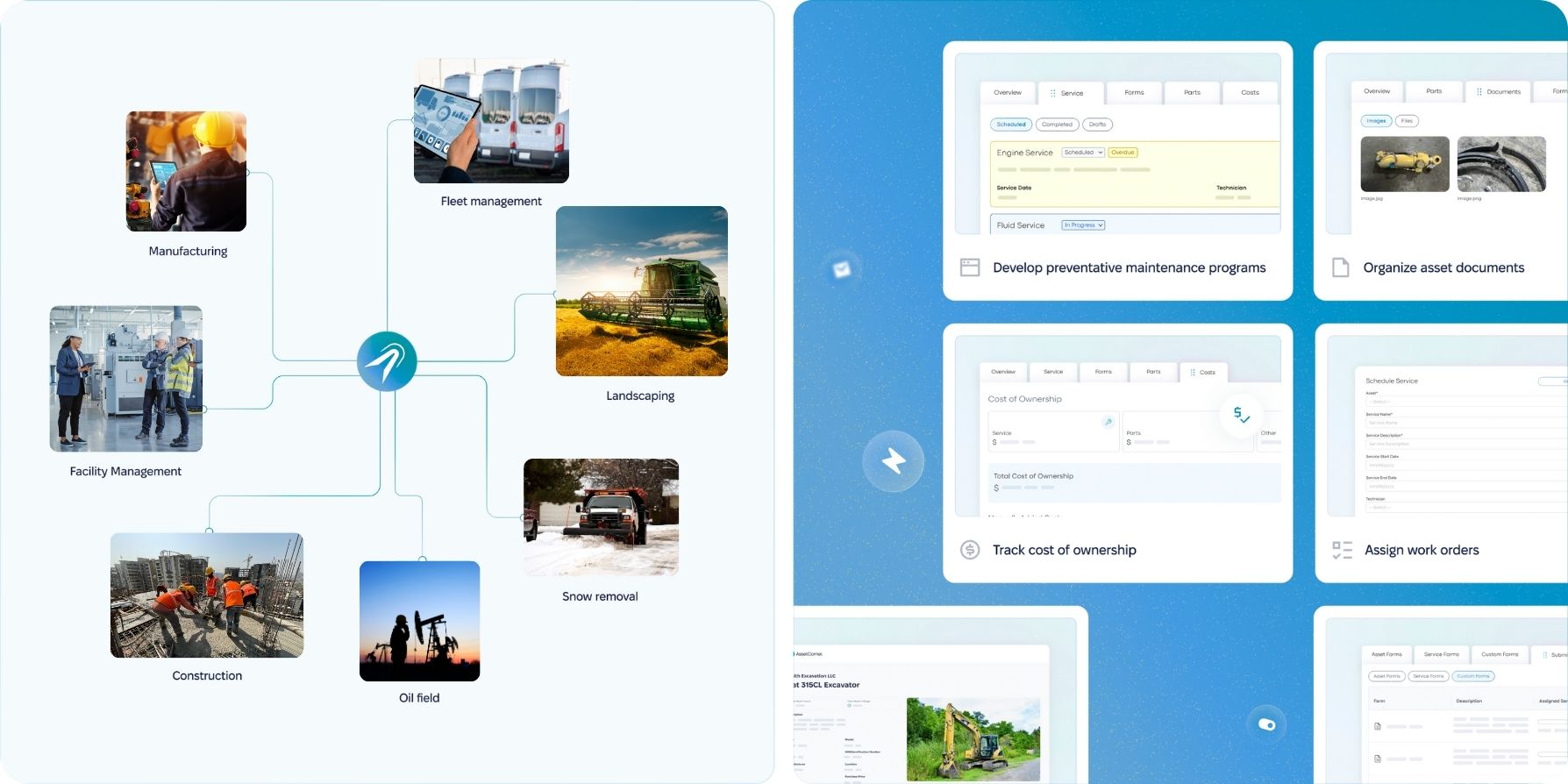Screen dimensions: 1568x784
Task: Click the first form file icon in the forms table
Action: pos(1378,726)
